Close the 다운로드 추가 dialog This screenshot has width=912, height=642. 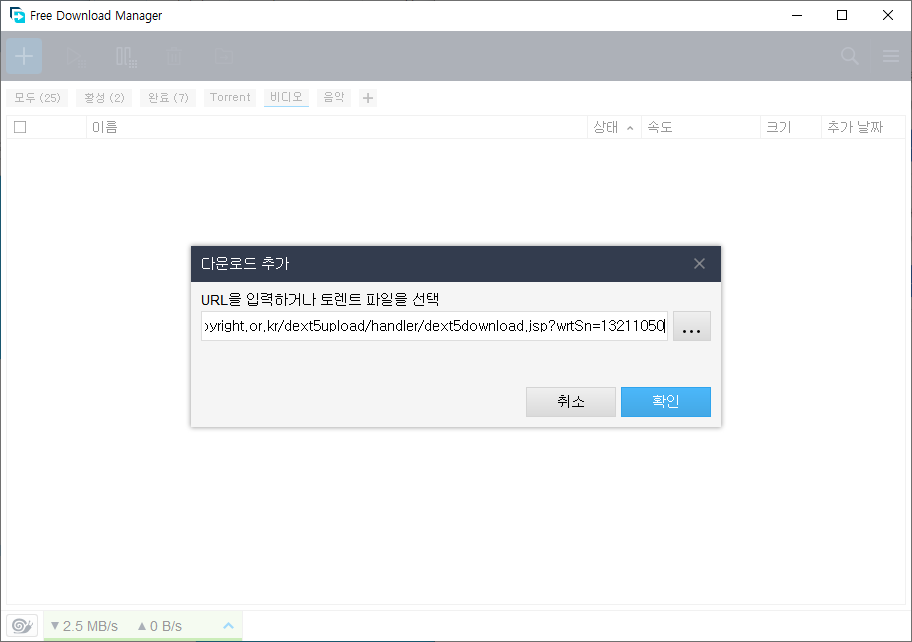pyautogui.click(x=699, y=263)
